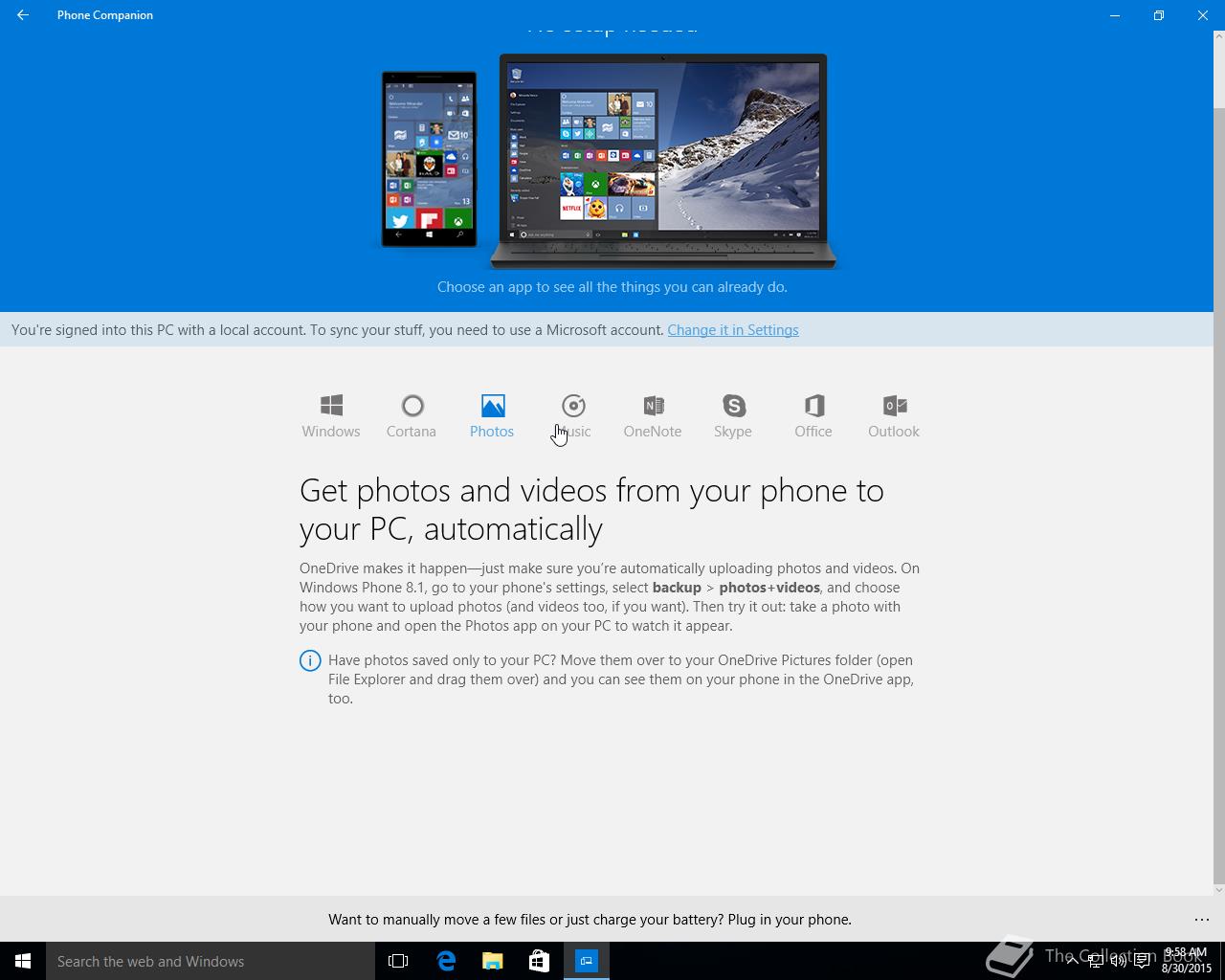Pick the OneNote app icon
Image resolution: width=1225 pixels, height=980 pixels.
click(x=653, y=416)
